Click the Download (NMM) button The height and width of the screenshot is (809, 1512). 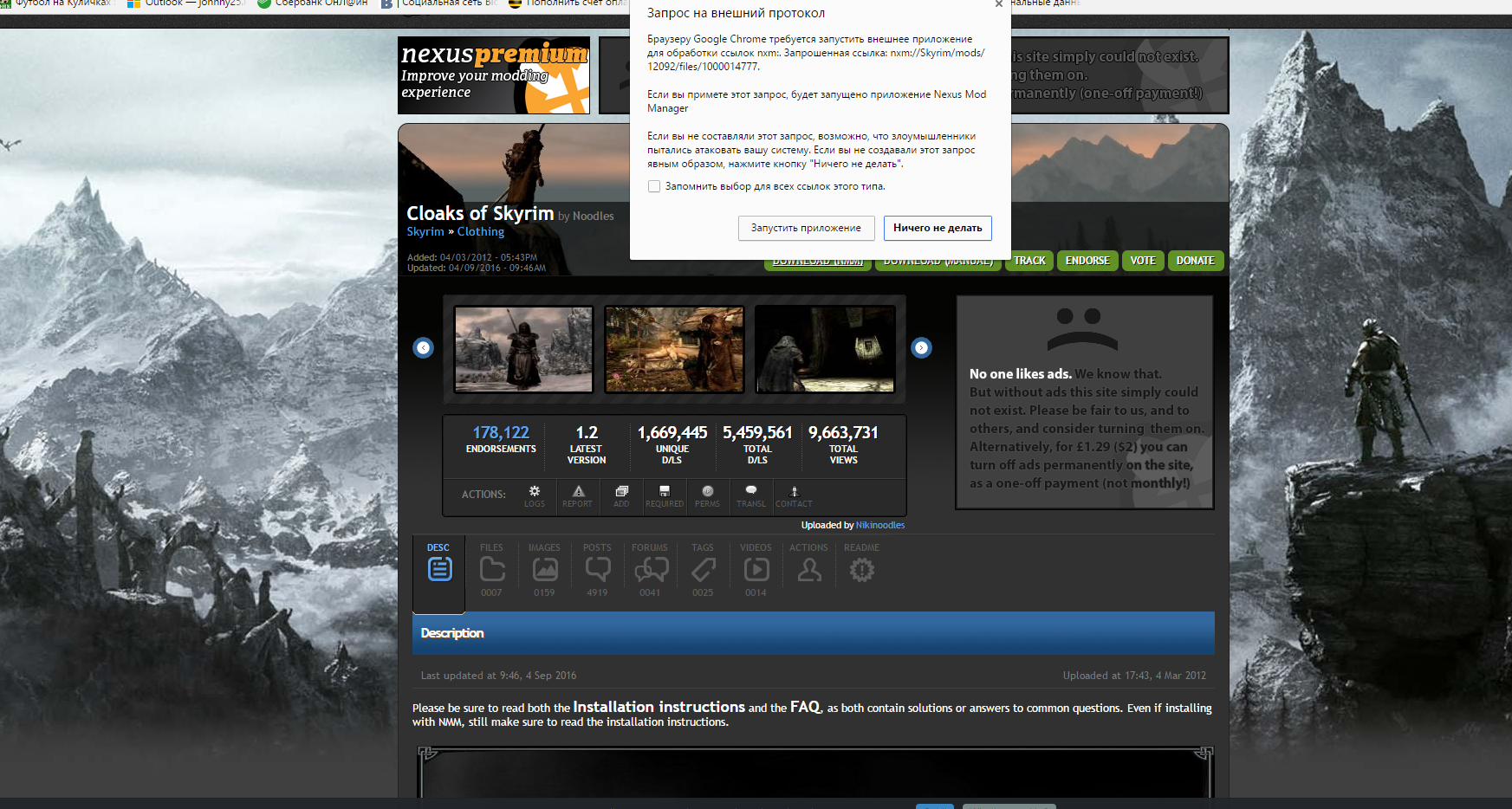[x=818, y=263]
